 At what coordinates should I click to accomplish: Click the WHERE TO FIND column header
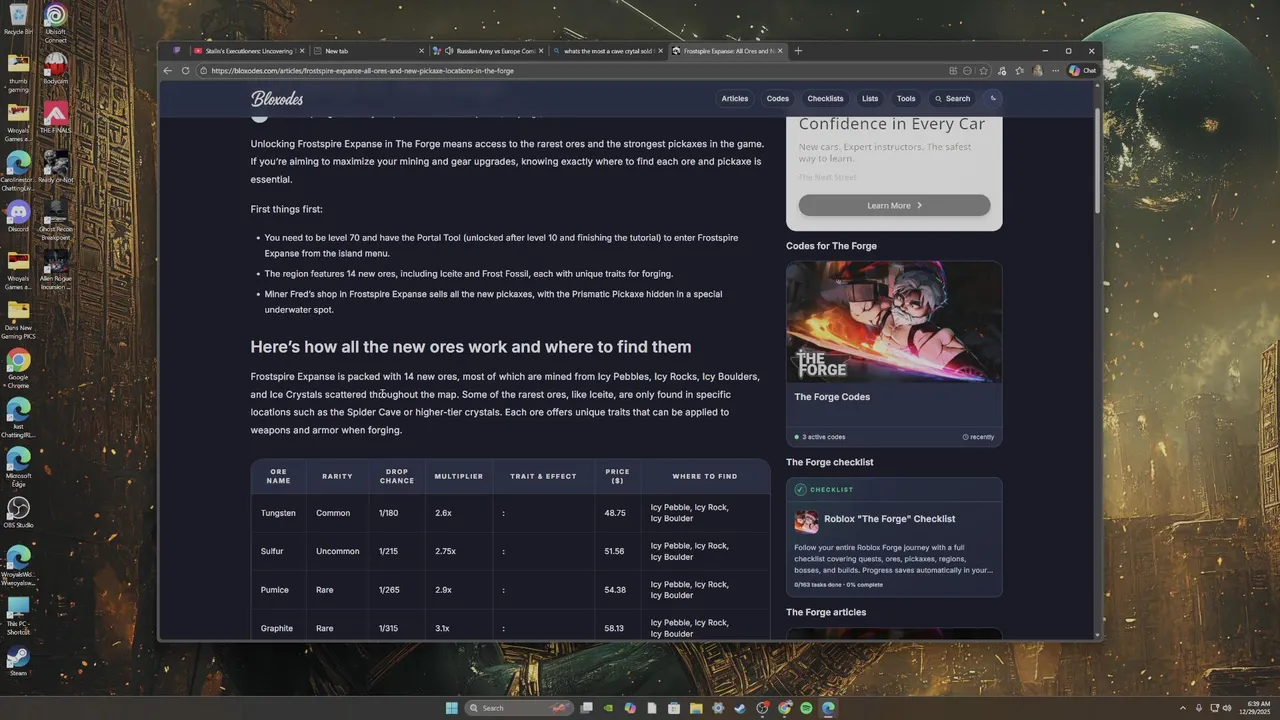coord(705,476)
